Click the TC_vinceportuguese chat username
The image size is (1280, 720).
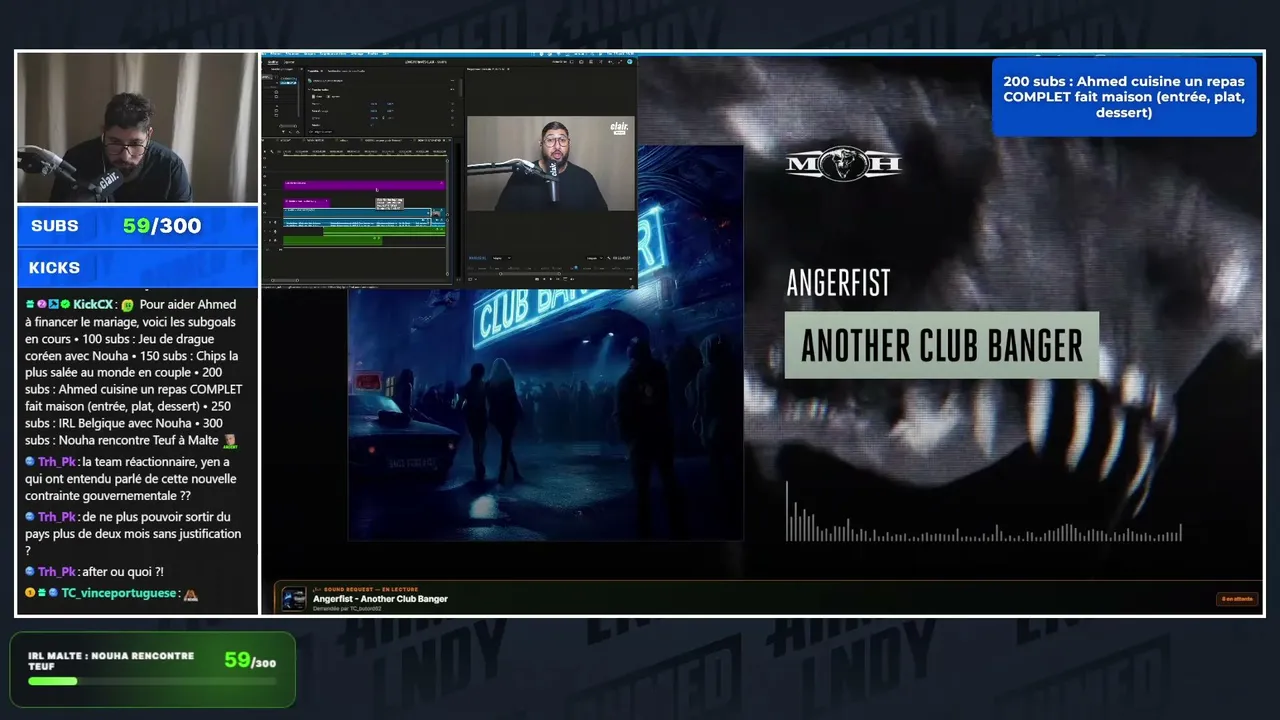tap(118, 593)
